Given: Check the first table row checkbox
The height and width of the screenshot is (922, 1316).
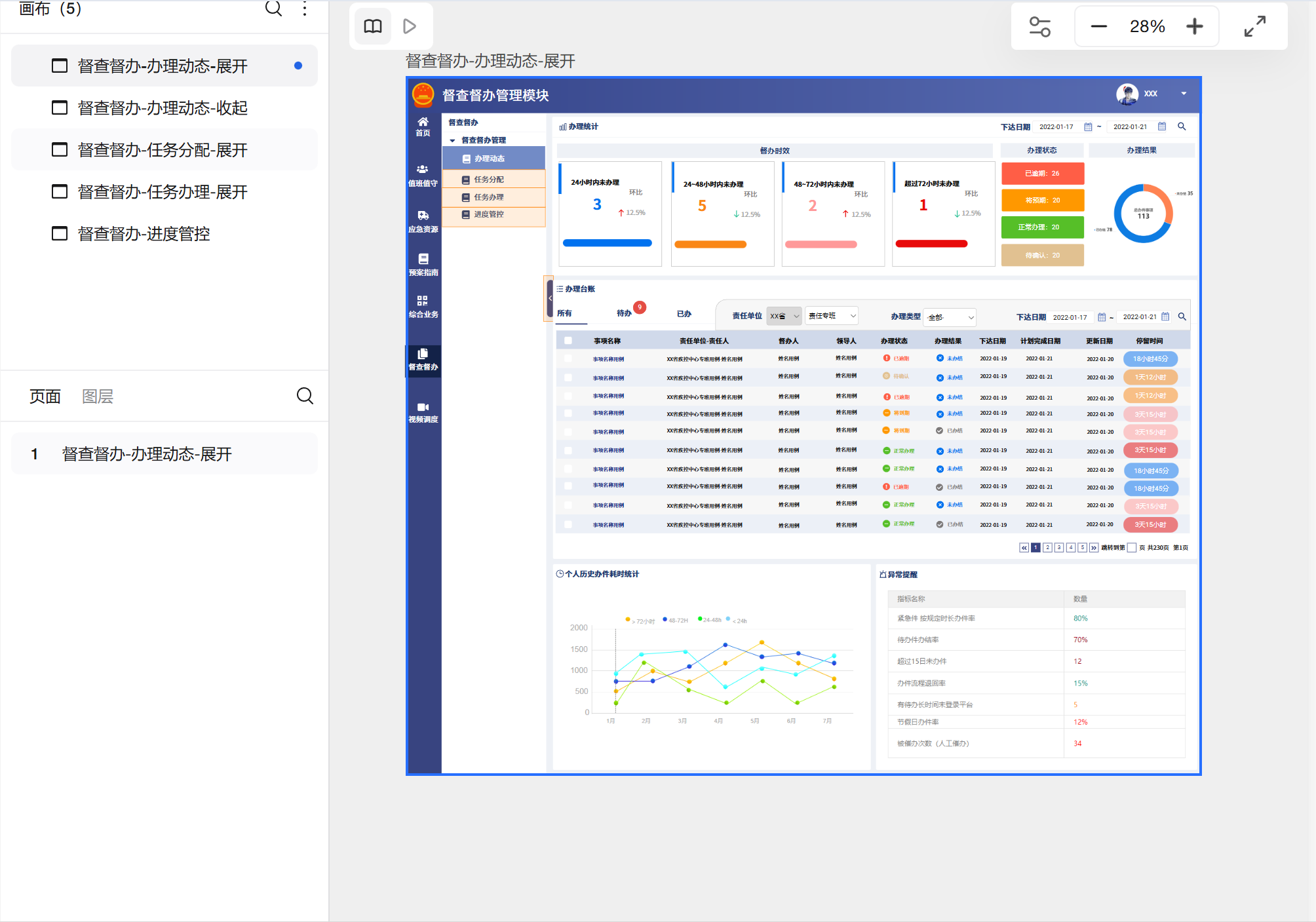Looking at the screenshot, I should tap(568, 358).
